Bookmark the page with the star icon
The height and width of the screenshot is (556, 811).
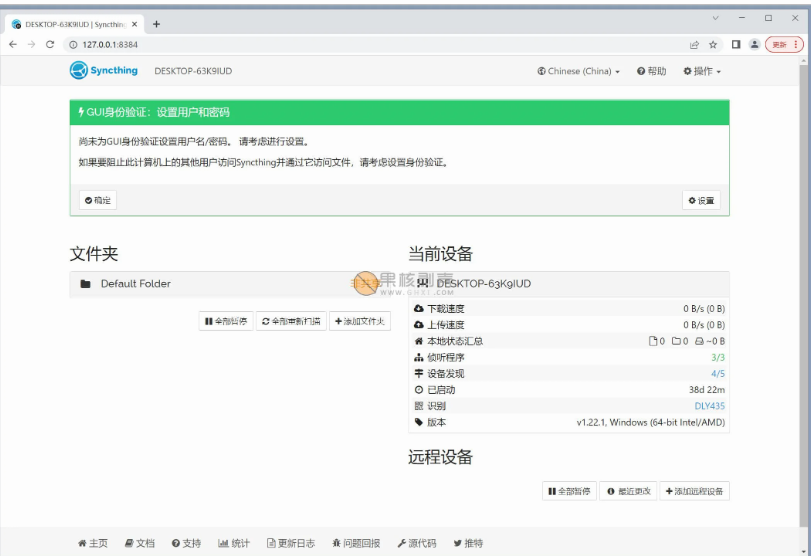coord(713,45)
